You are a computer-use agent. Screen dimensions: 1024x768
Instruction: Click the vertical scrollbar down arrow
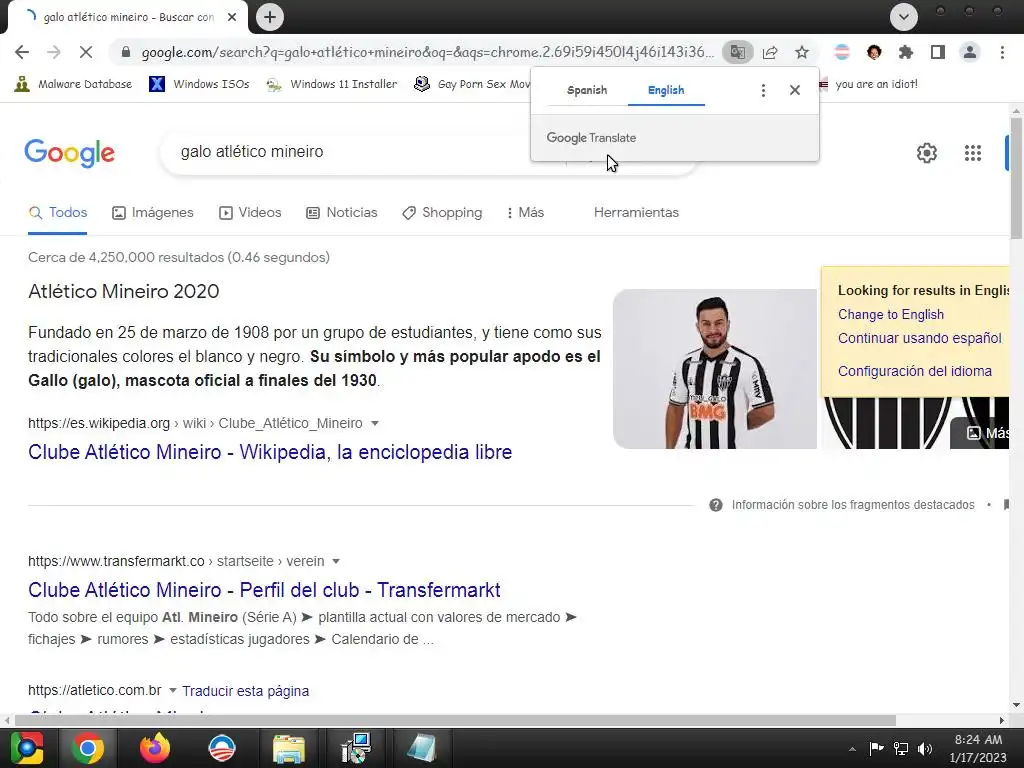point(1016,705)
